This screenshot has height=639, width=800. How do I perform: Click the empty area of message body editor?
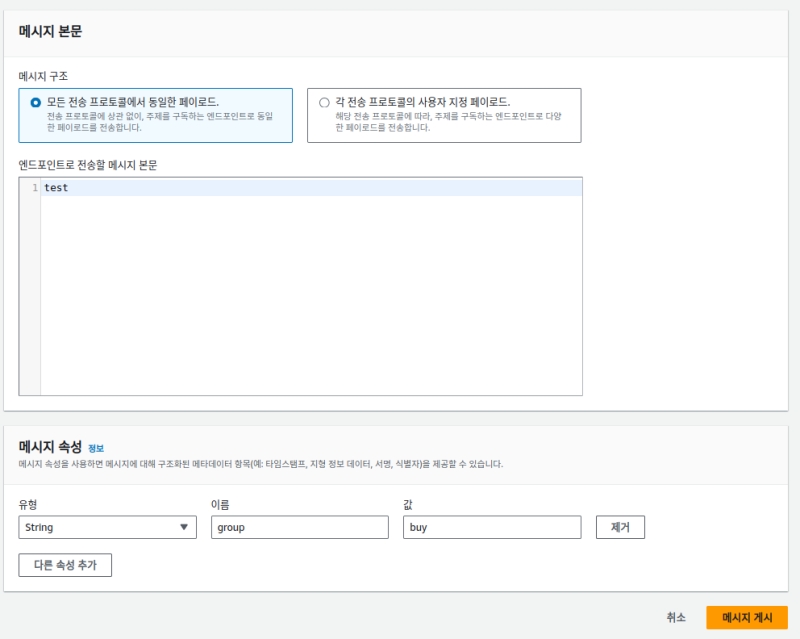[310, 300]
